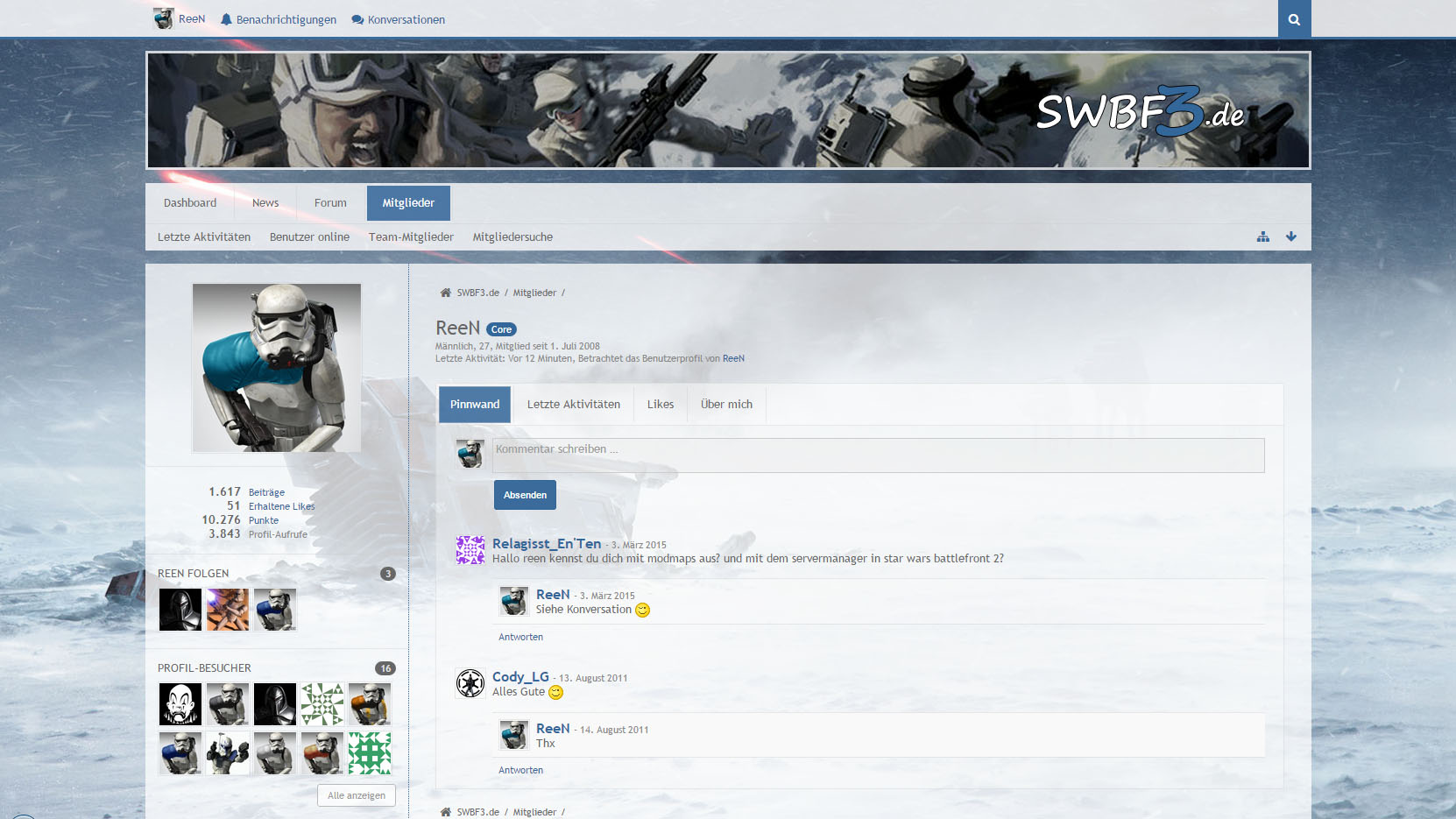Select the Mitglieder menu item

coord(408,203)
